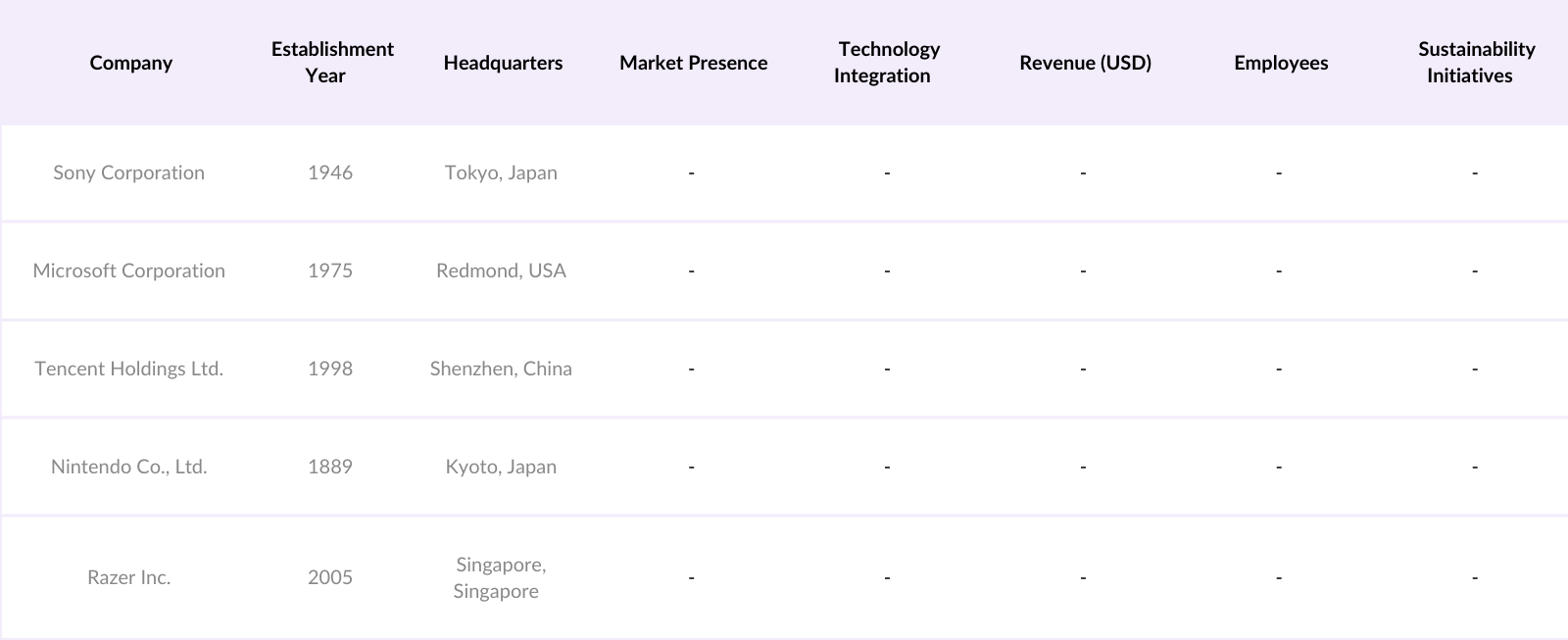Select the Sustainability Initiatives header
Viewport: 1568px width, 640px height.
coord(1475,63)
